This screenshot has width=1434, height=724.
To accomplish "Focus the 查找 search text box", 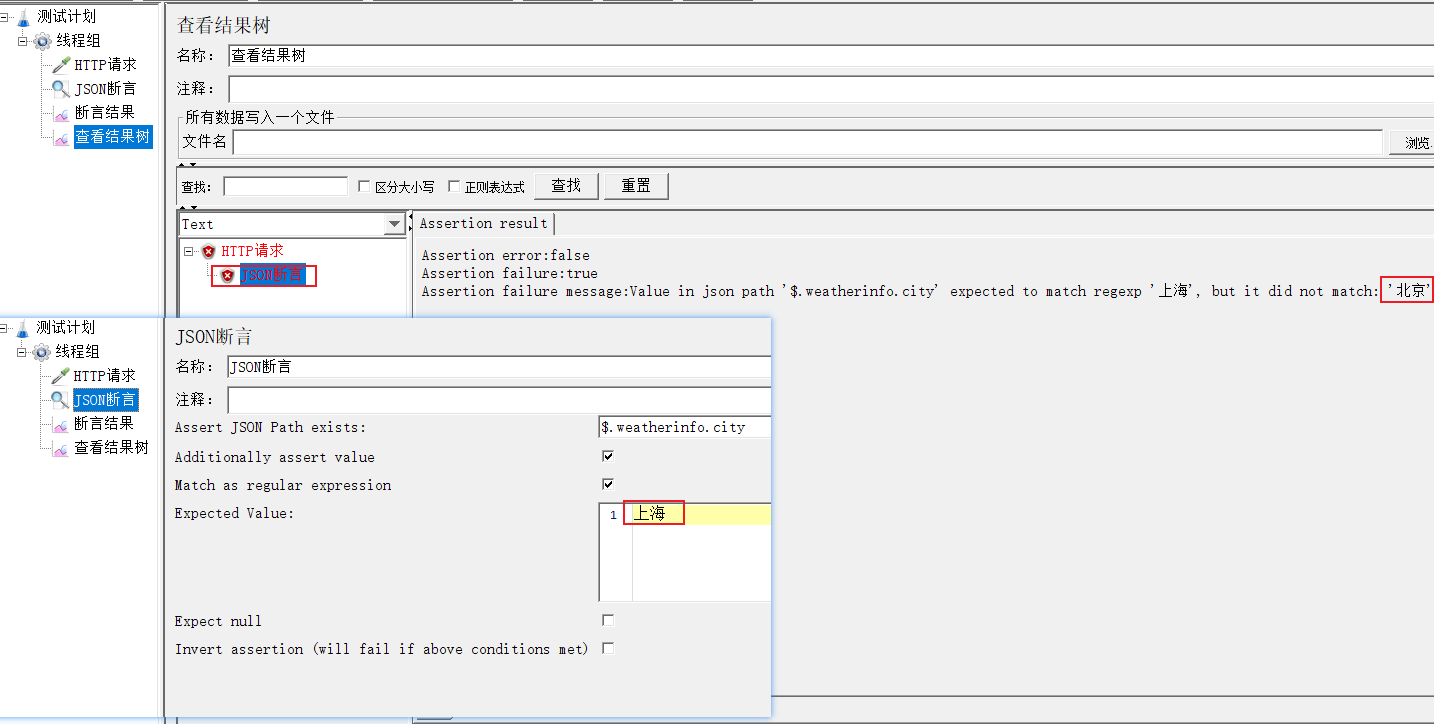I will point(285,186).
